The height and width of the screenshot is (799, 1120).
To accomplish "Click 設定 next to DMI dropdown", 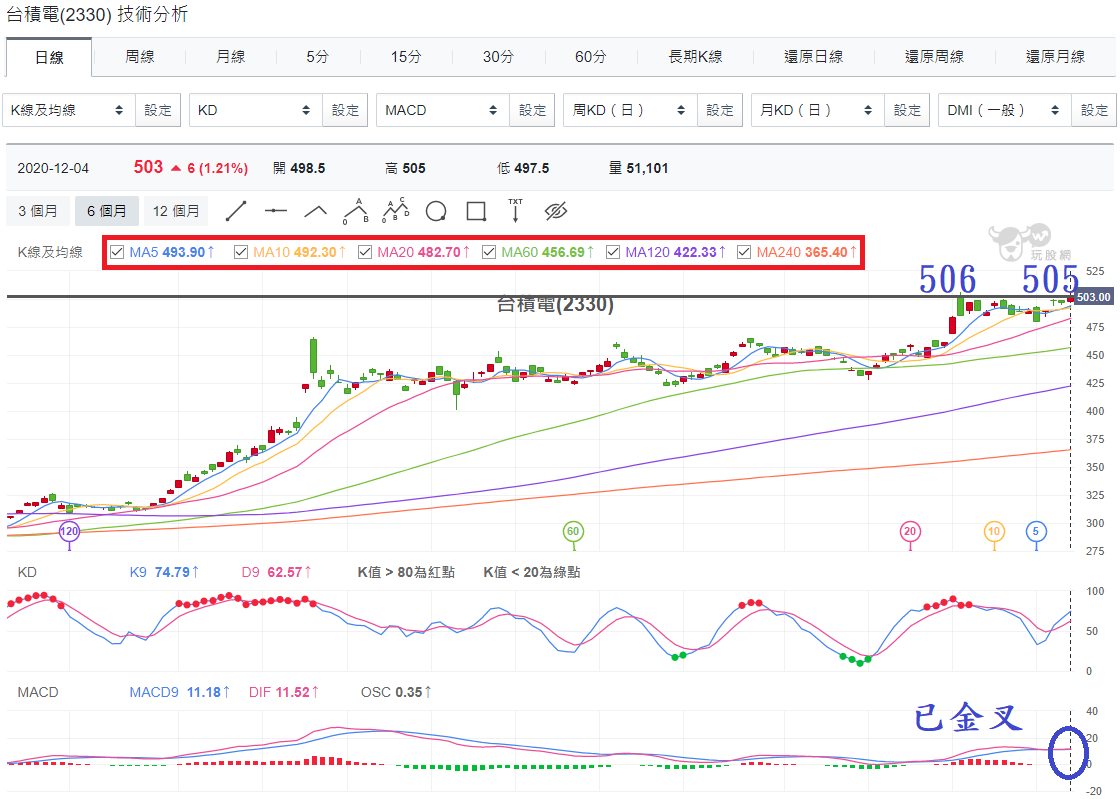I will (x=1094, y=110).
